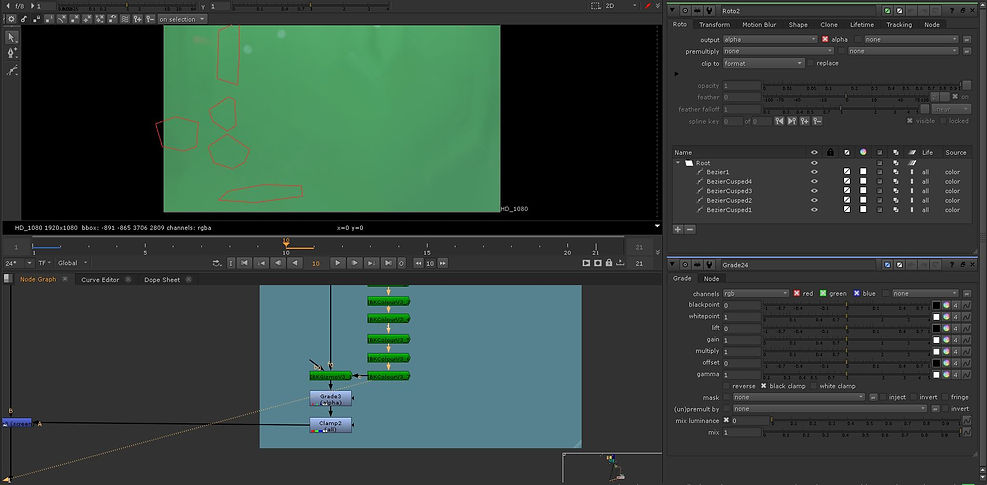Open the Grade24 mask channel dropdown
This screenshot has height=485, width=987.
click(x=799, y=397)
